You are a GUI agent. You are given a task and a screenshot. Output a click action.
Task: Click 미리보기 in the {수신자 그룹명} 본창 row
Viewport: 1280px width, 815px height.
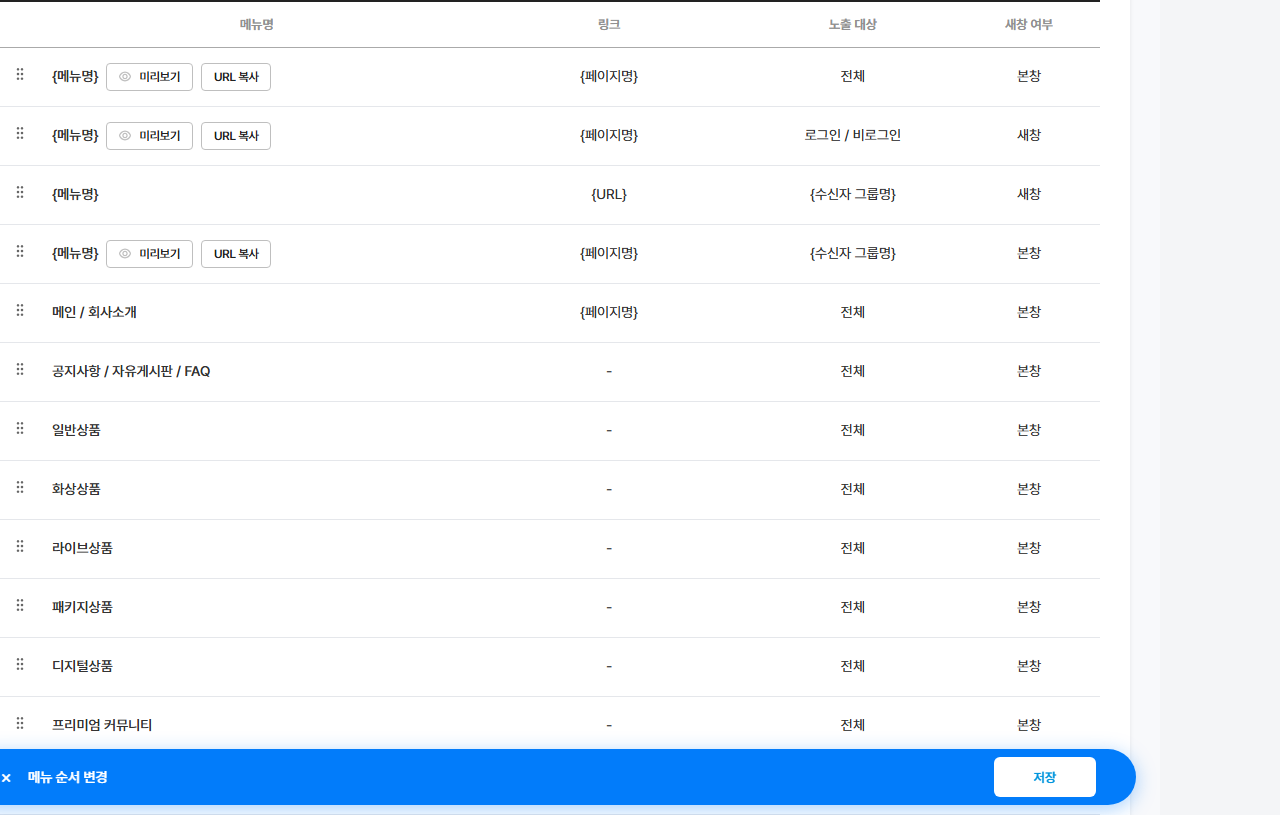click(x=149, y=254)
